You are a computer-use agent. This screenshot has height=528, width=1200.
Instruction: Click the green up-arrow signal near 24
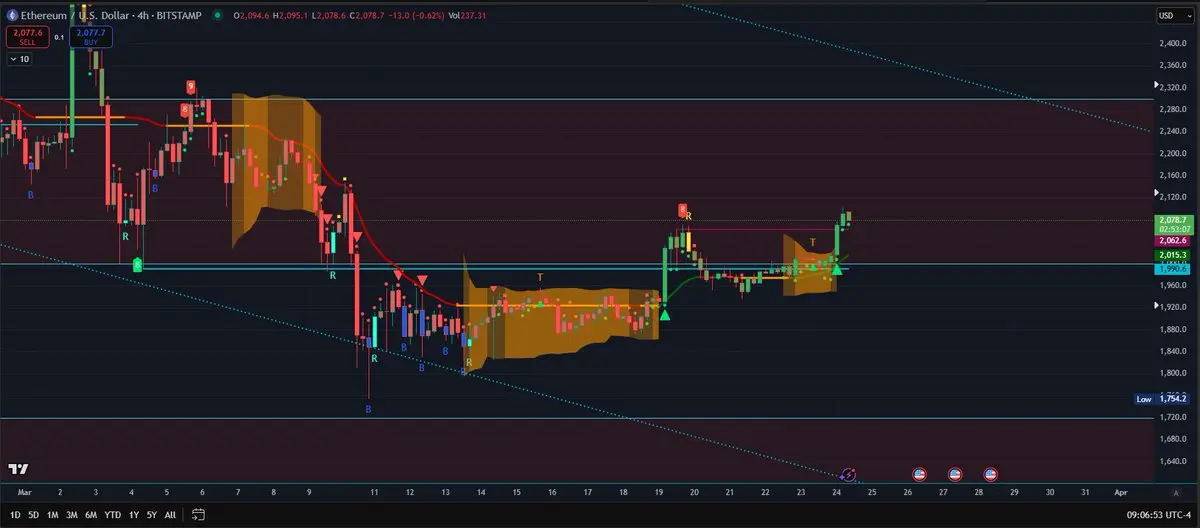click(836, 270)
